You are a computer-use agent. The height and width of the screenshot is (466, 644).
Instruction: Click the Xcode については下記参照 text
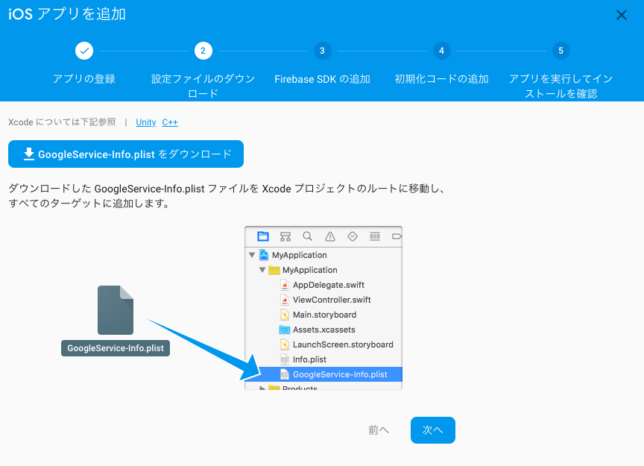point(62,122)
